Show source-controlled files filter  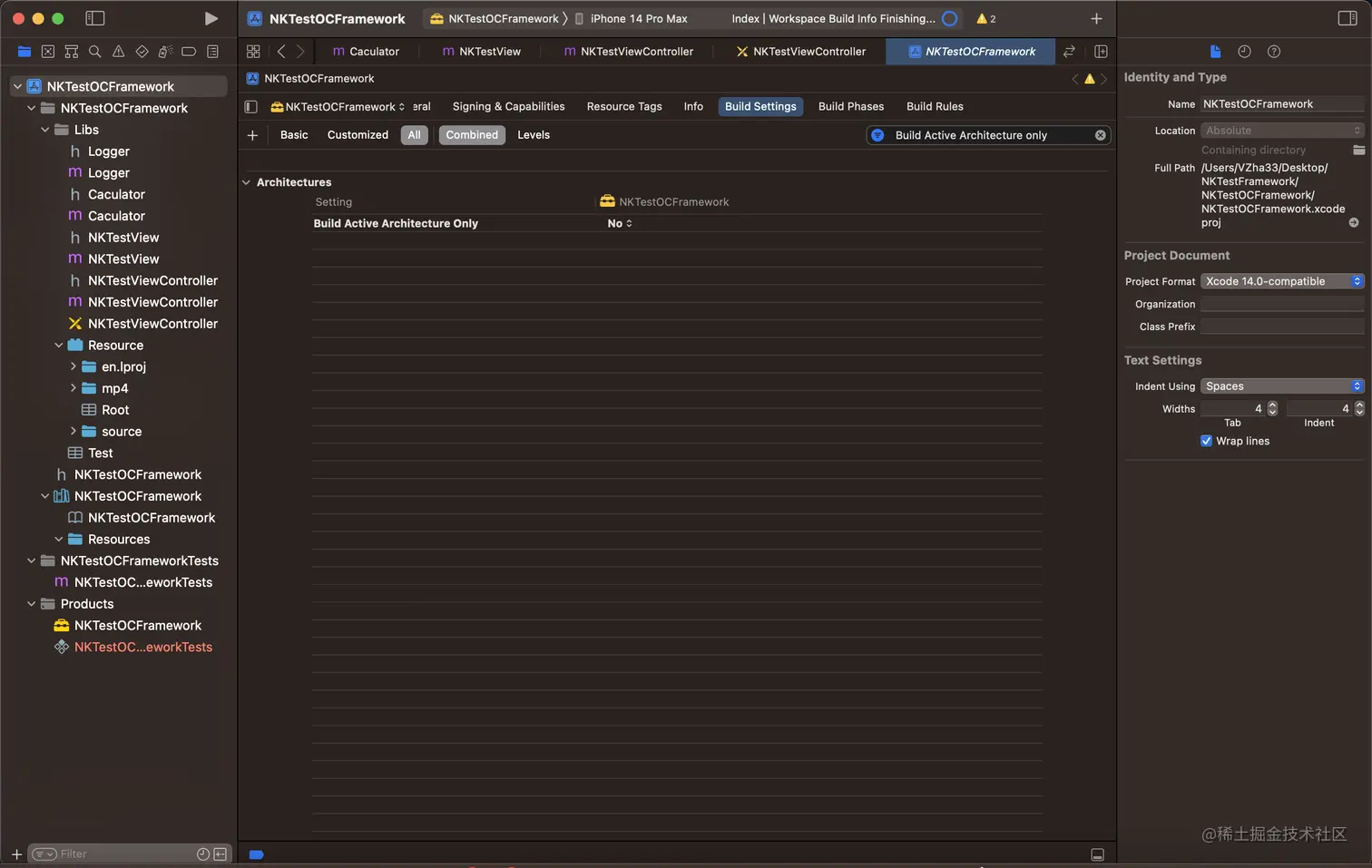coord(220,854)
